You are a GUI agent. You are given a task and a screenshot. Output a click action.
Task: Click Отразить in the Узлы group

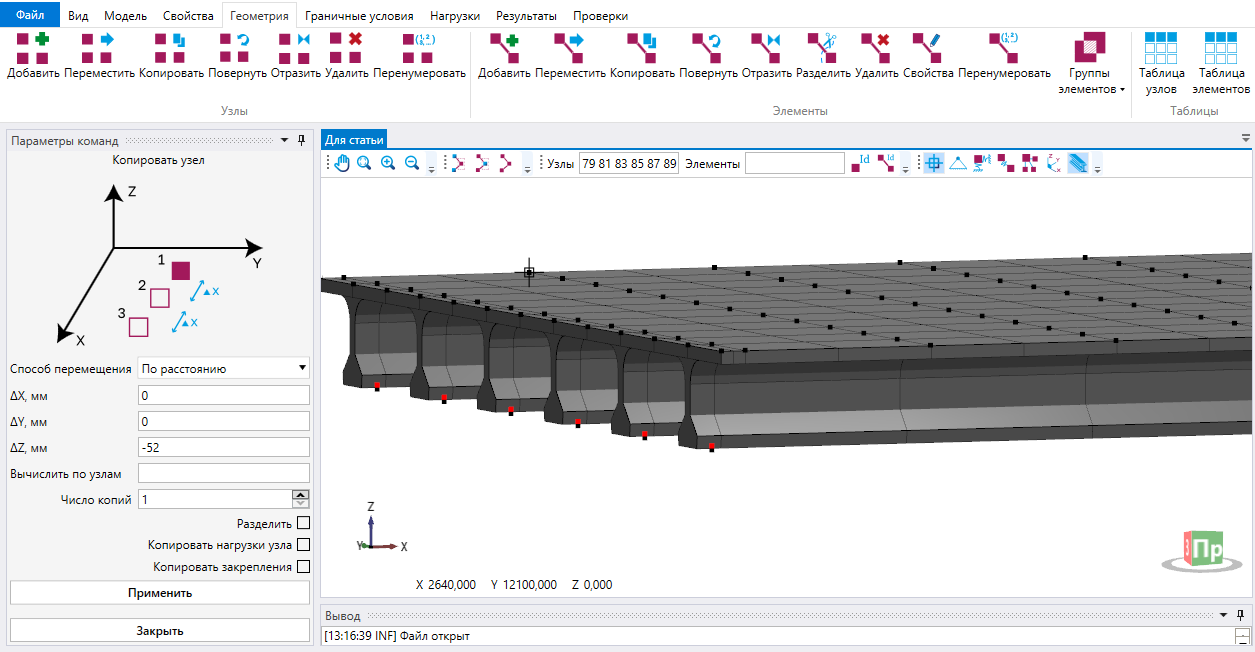pos(295,56)
